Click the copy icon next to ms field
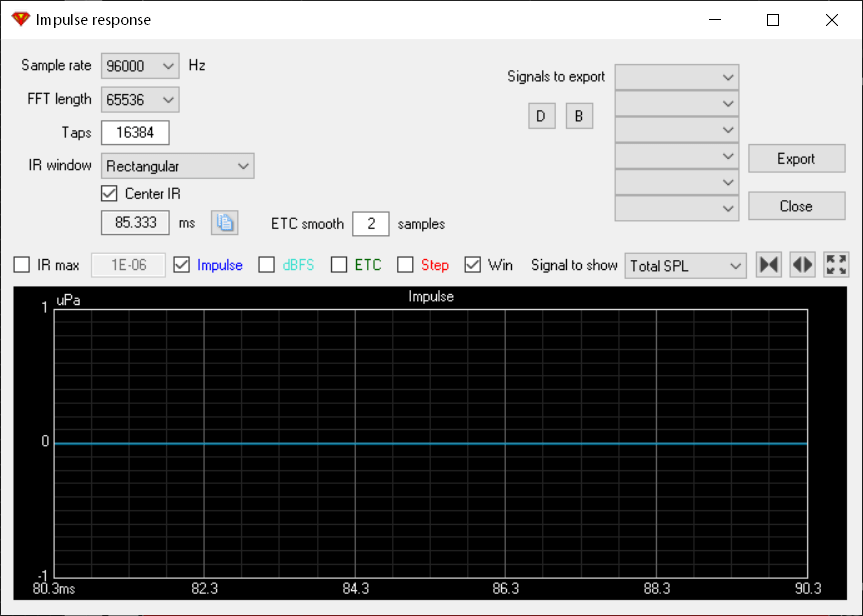Viewport: 863px width, 616px height. coord(225,223)
